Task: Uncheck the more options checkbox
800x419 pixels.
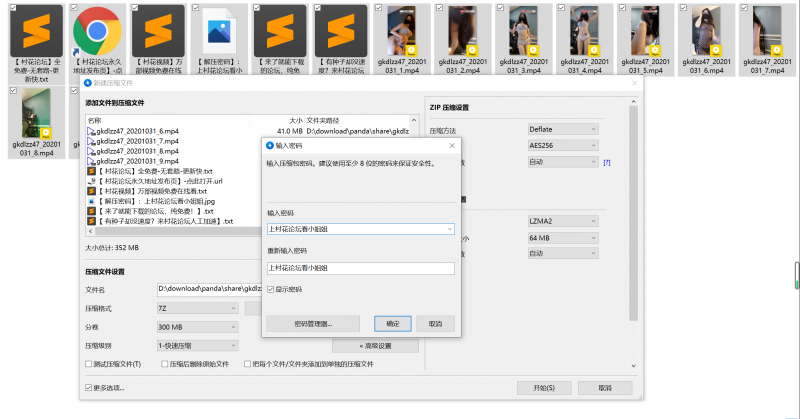Action: [x=90, y=387]
